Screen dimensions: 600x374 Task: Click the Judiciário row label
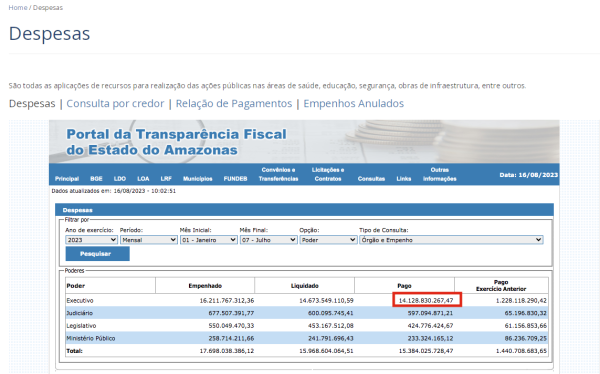click(79, 313)
